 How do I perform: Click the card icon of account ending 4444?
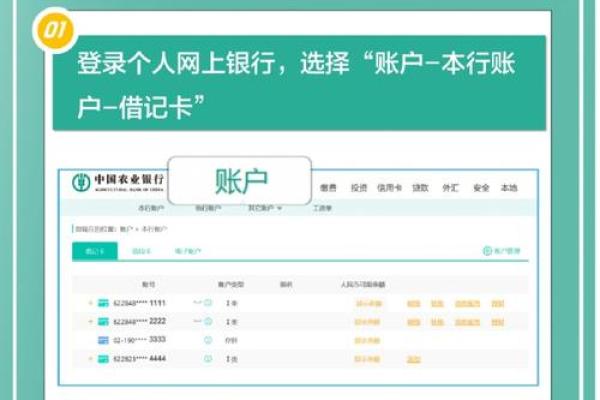click(103, 359)
